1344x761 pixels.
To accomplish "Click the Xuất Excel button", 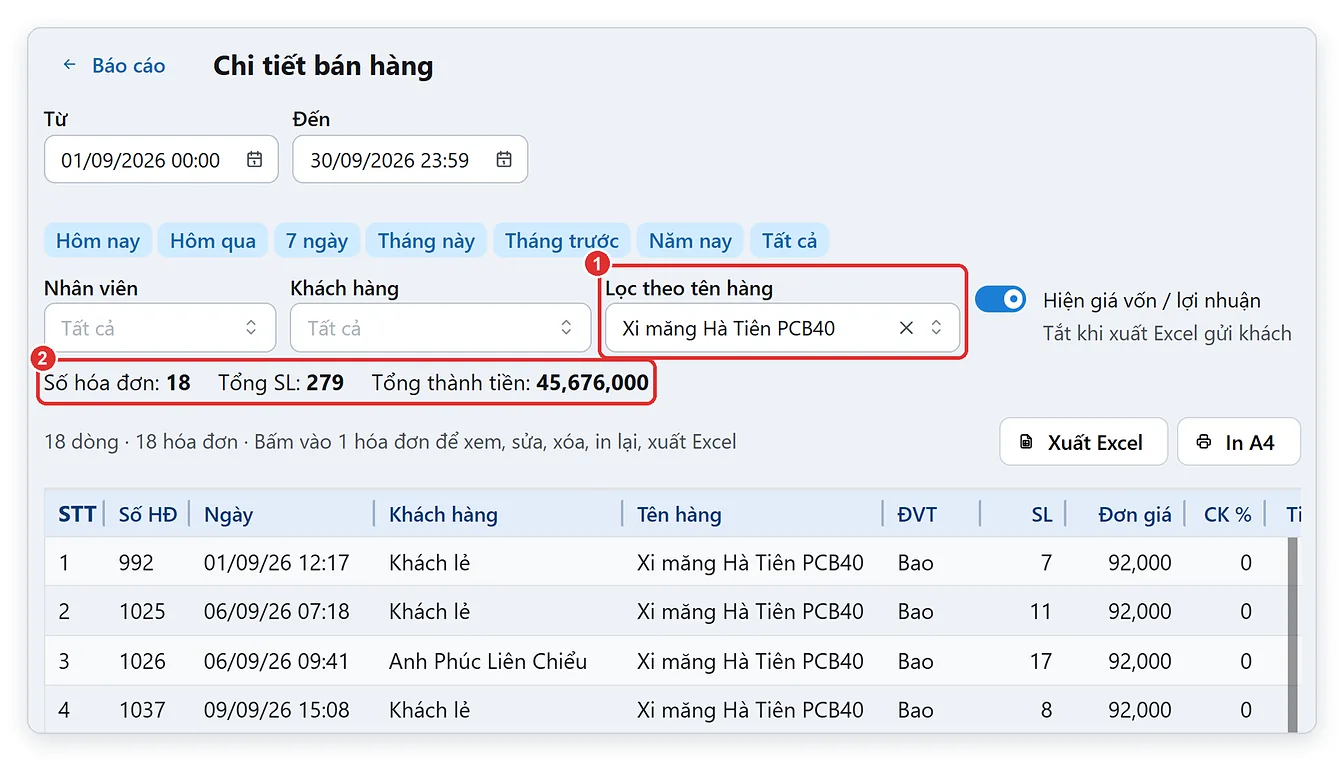I will 1083,442.
